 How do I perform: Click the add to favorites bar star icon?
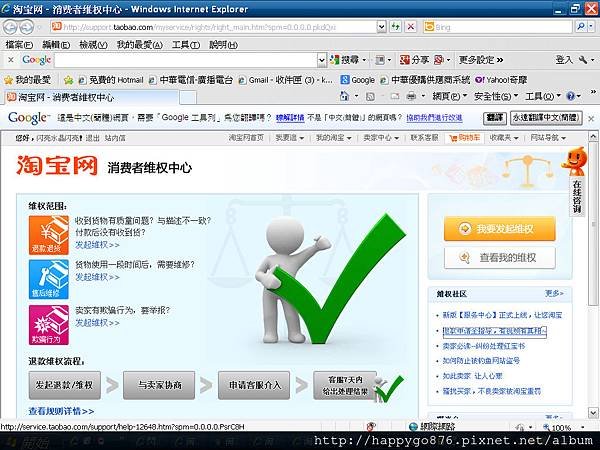(68, 80)
